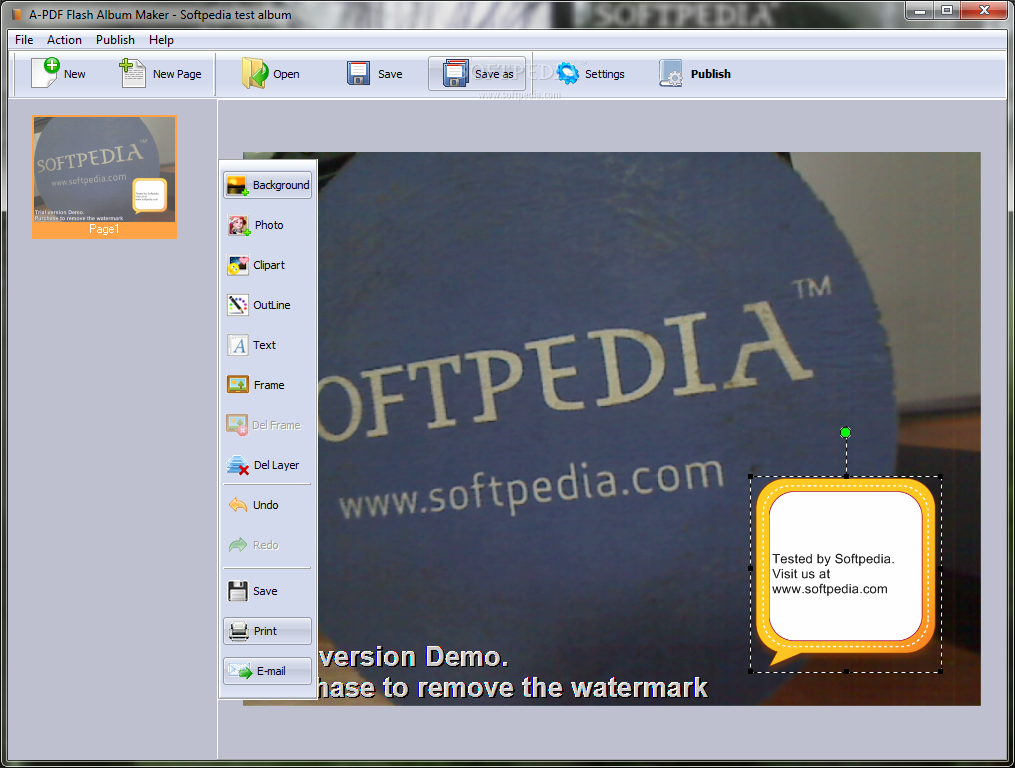
Task: Minimize the A-PDF Flash Album Maker window
Action: 919,11
